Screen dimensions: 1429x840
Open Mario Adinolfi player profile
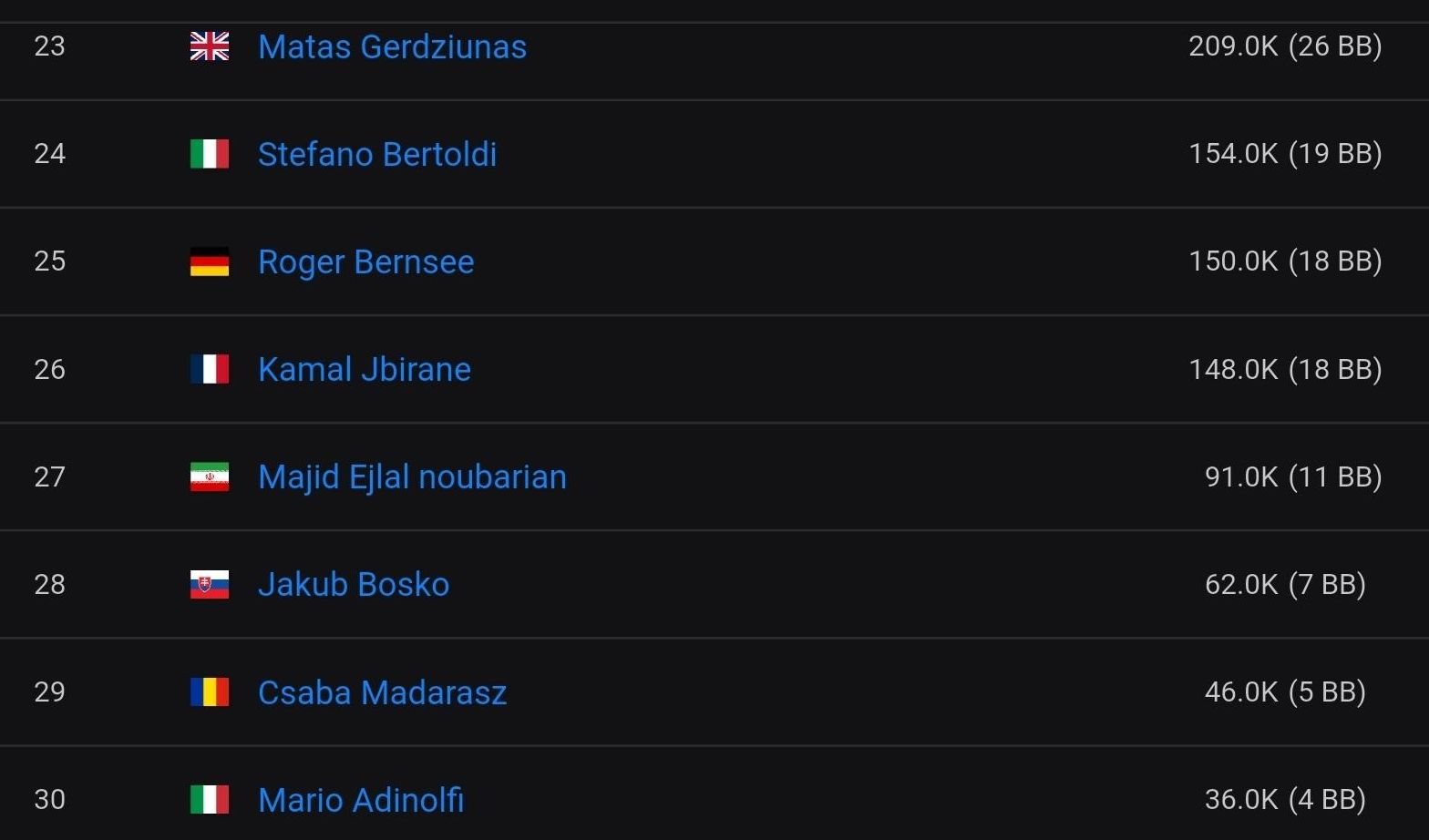[361, 800]
